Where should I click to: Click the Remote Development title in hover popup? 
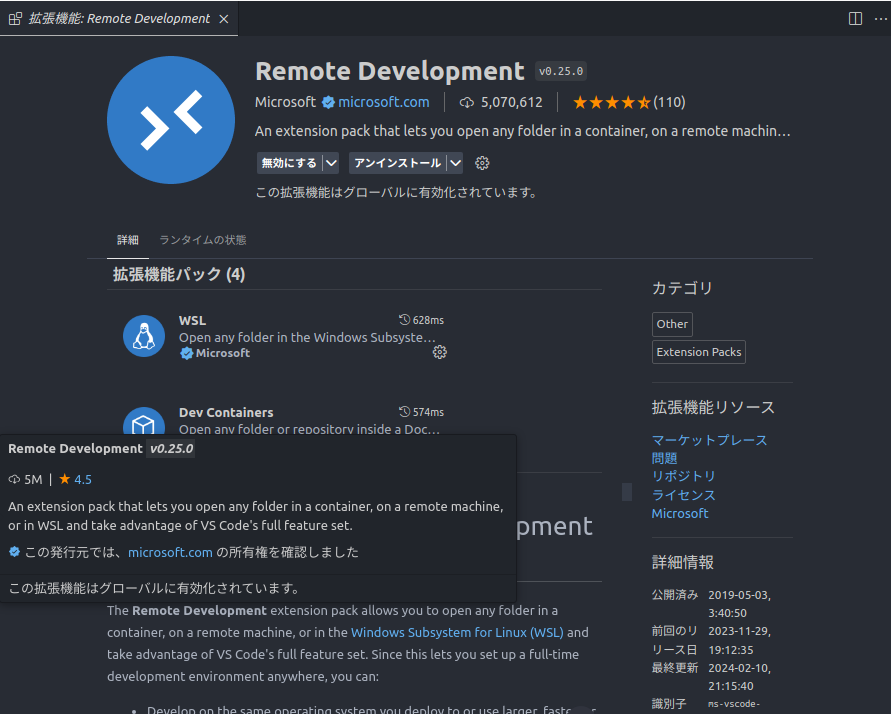75,449
